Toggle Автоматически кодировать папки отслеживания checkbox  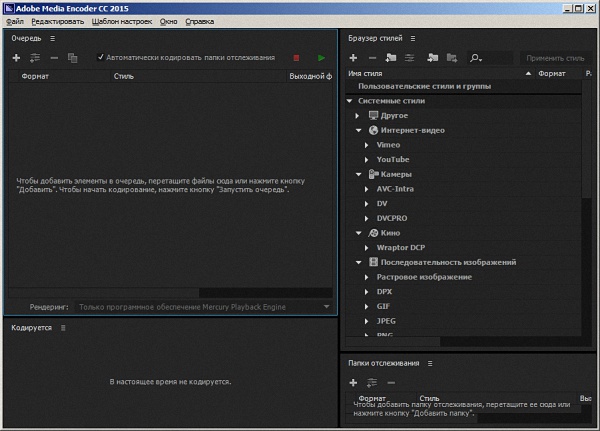click(101, 57)
